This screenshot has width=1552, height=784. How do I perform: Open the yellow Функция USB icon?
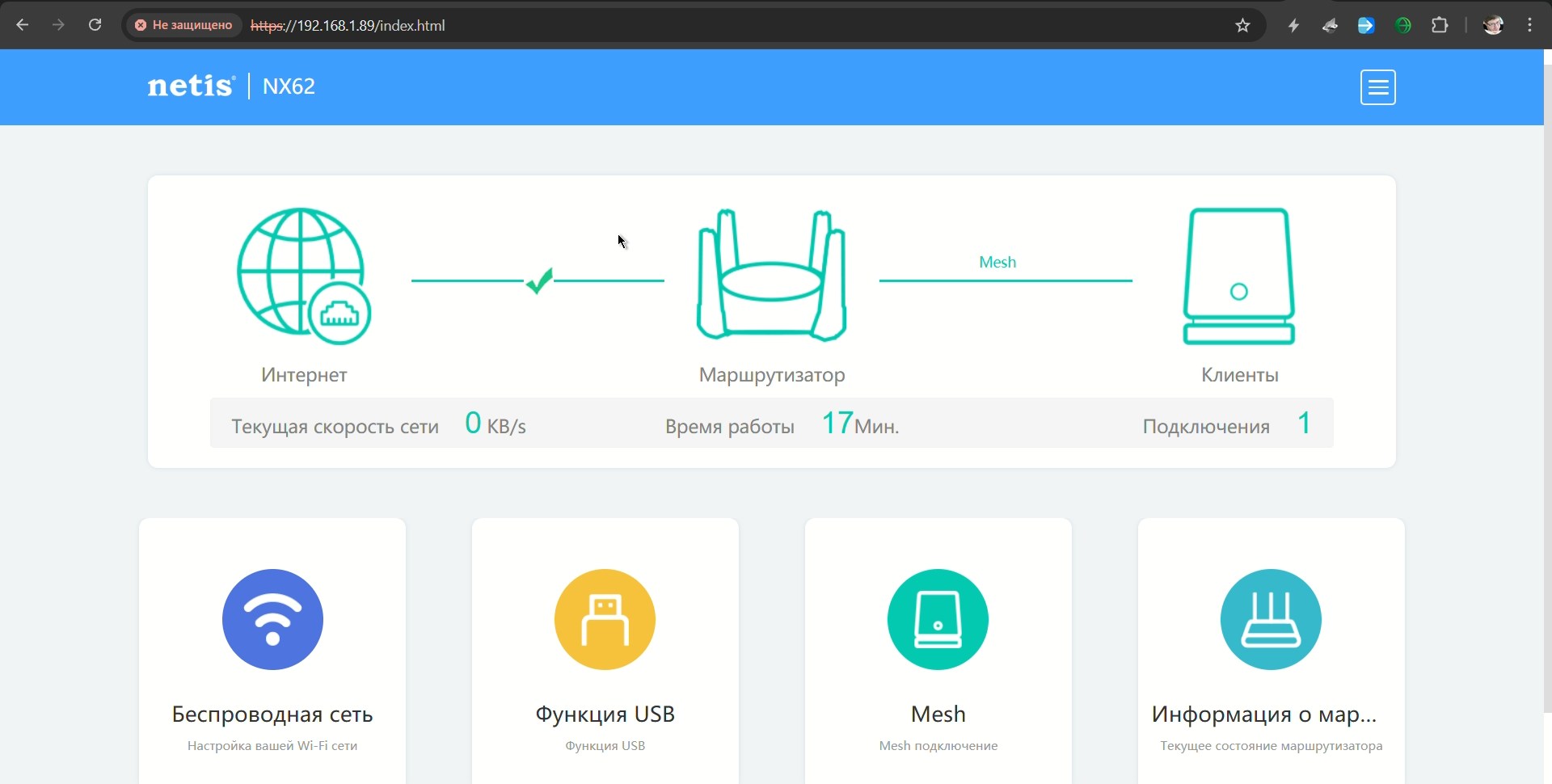[x=605, y=619]
